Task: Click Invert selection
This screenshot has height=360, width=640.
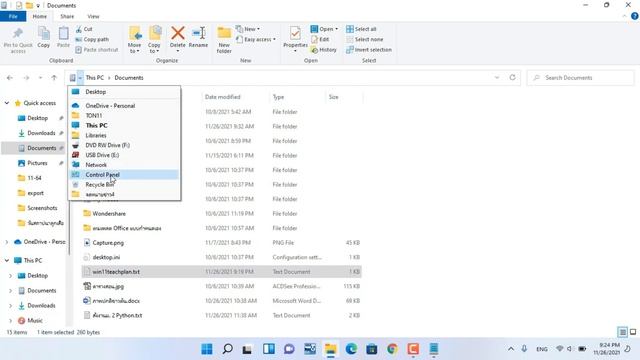Action: pos(369,49)
